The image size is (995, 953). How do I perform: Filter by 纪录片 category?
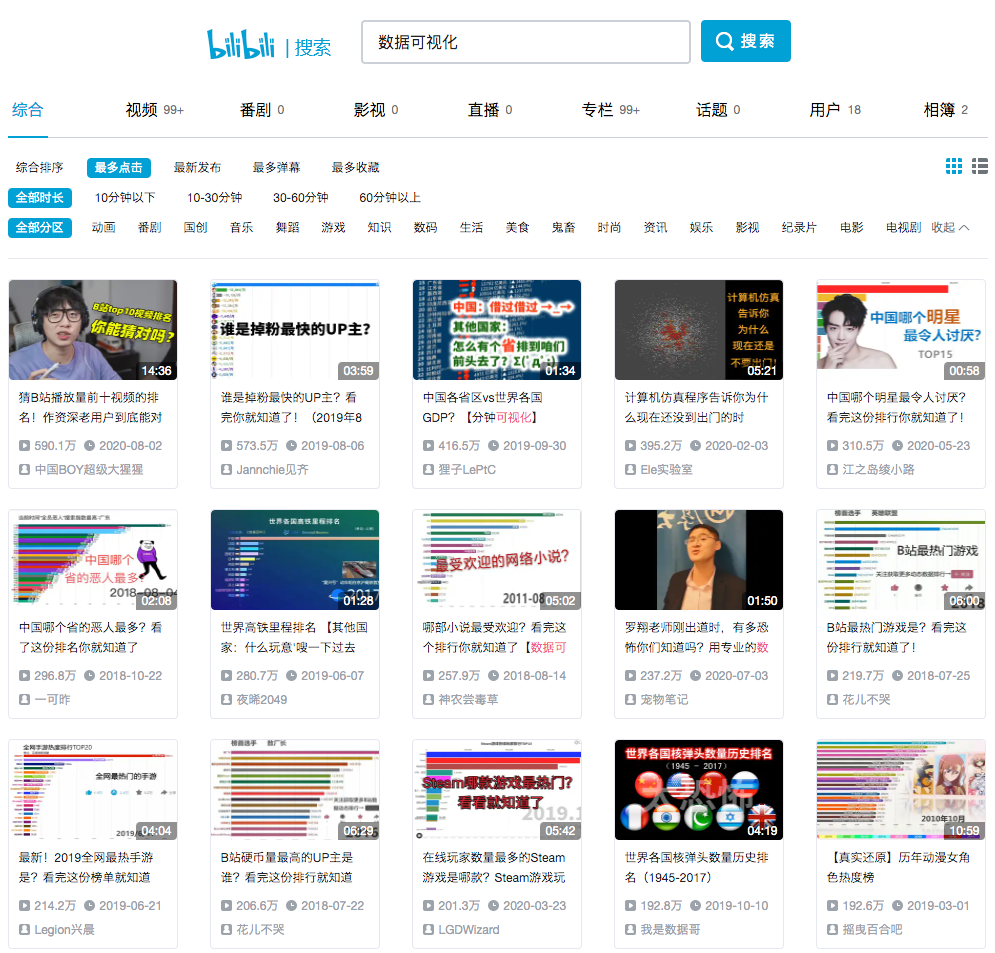[x=799, y=227]
